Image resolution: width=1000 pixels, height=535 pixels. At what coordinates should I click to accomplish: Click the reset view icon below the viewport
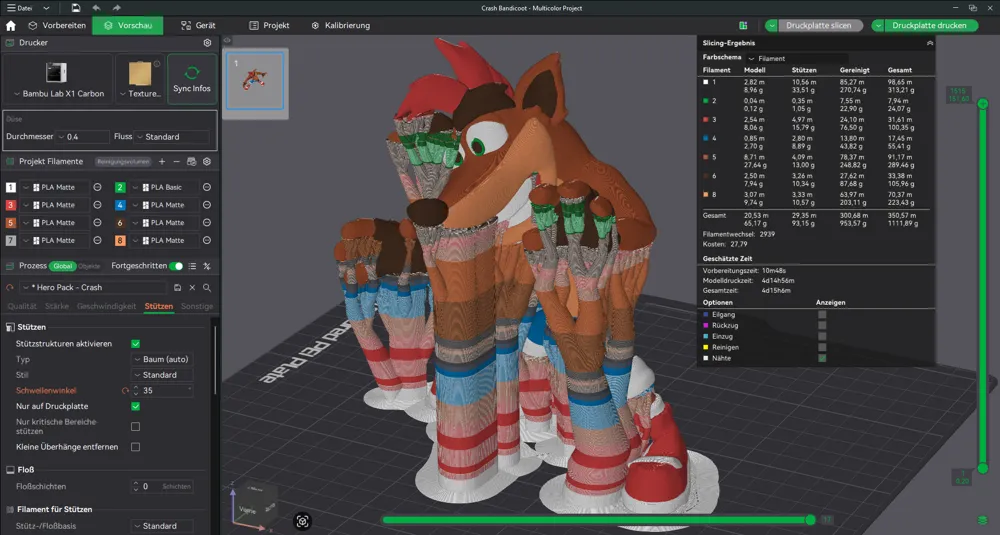tap(302, 521)
